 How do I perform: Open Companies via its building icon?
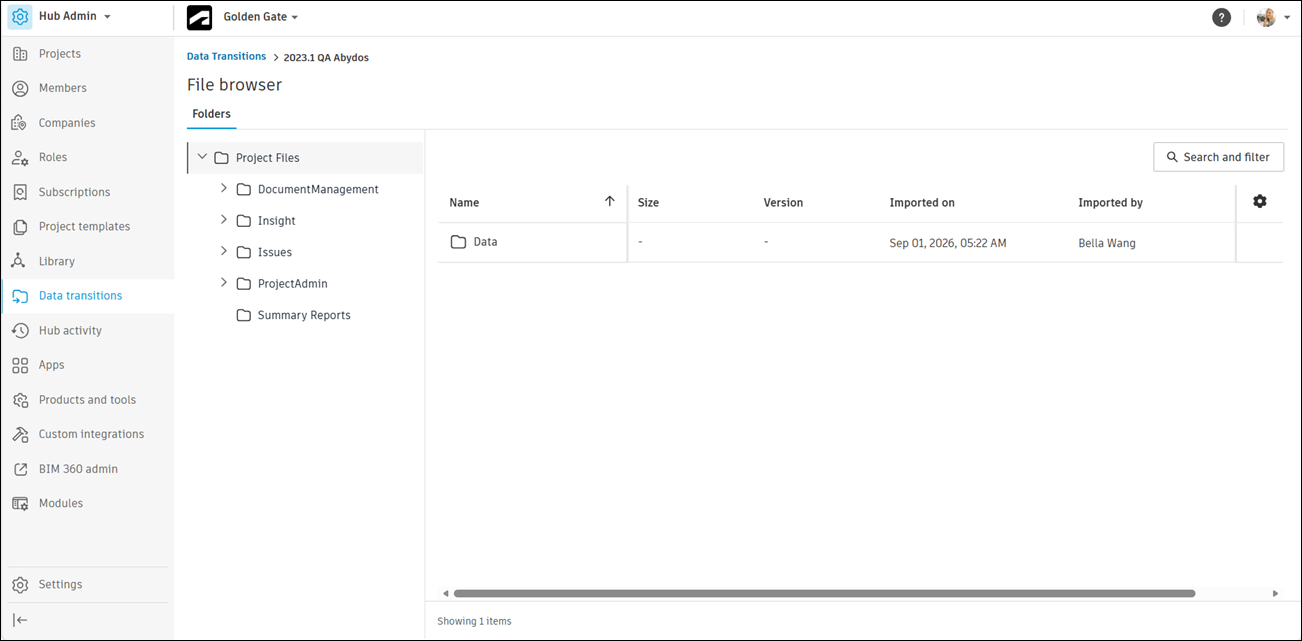point(20,123)
